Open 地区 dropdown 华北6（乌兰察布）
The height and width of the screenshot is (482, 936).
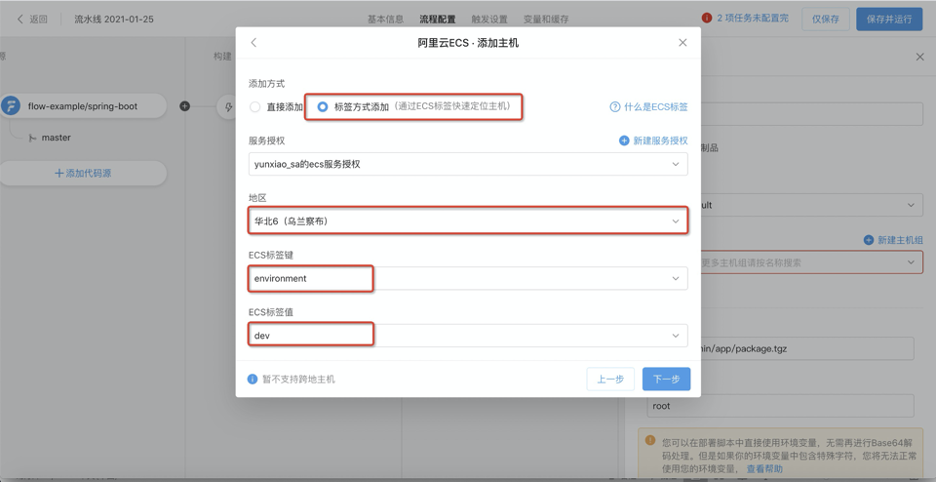coord(468,221)
